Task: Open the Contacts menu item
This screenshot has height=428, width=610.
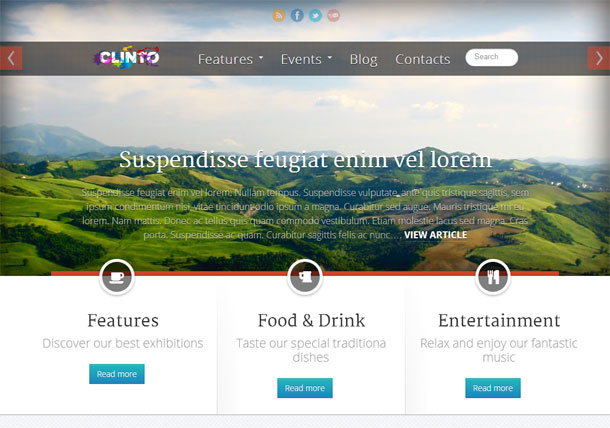Action: point(422,59)
